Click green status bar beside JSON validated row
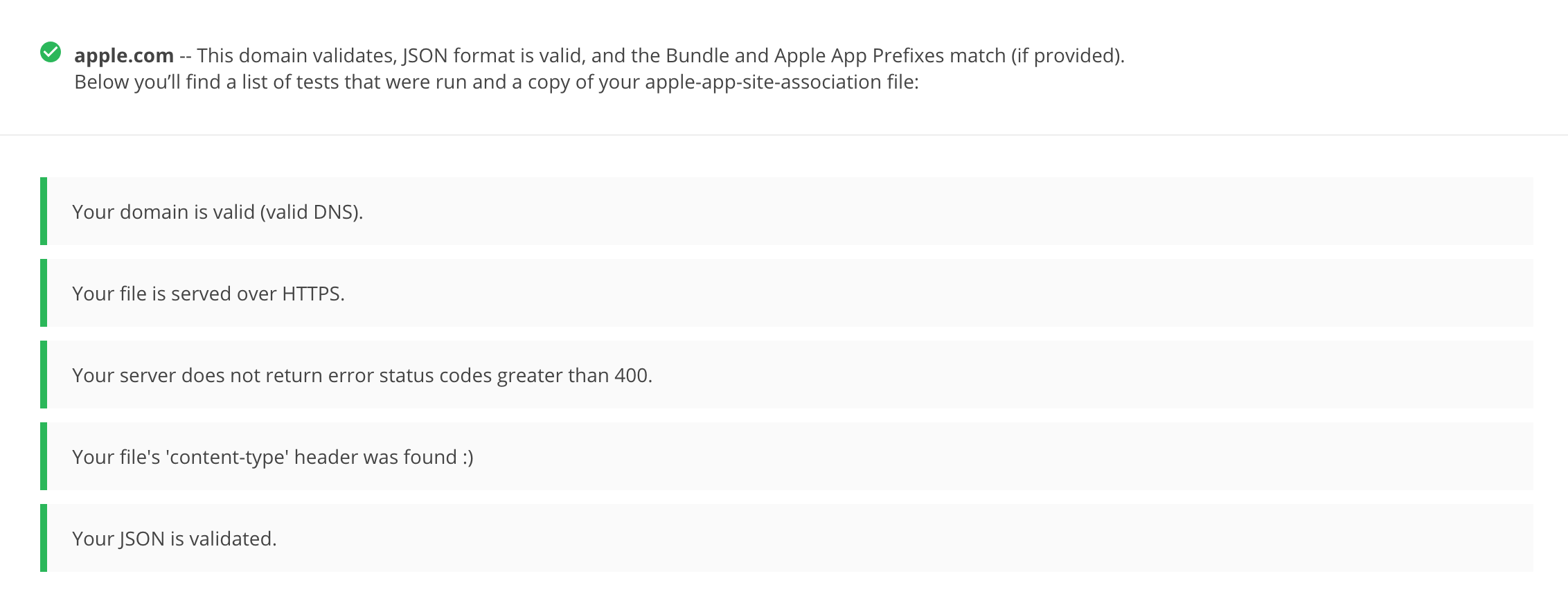The height and width of the screenshot is (594, 1568). (x=44, y=538)
